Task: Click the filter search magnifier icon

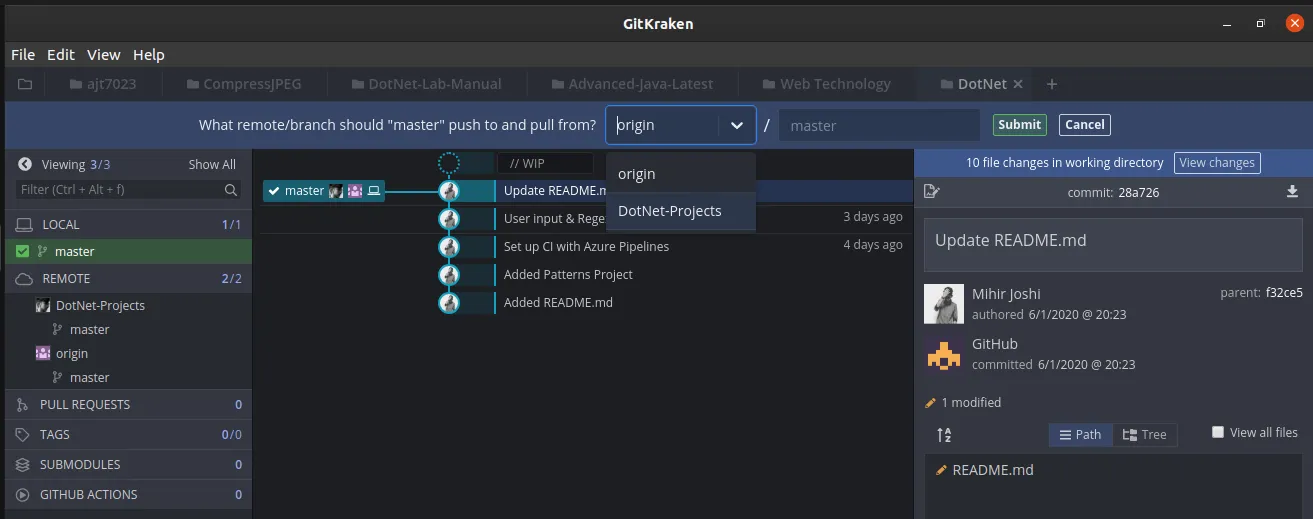Action: coord(231,189)
